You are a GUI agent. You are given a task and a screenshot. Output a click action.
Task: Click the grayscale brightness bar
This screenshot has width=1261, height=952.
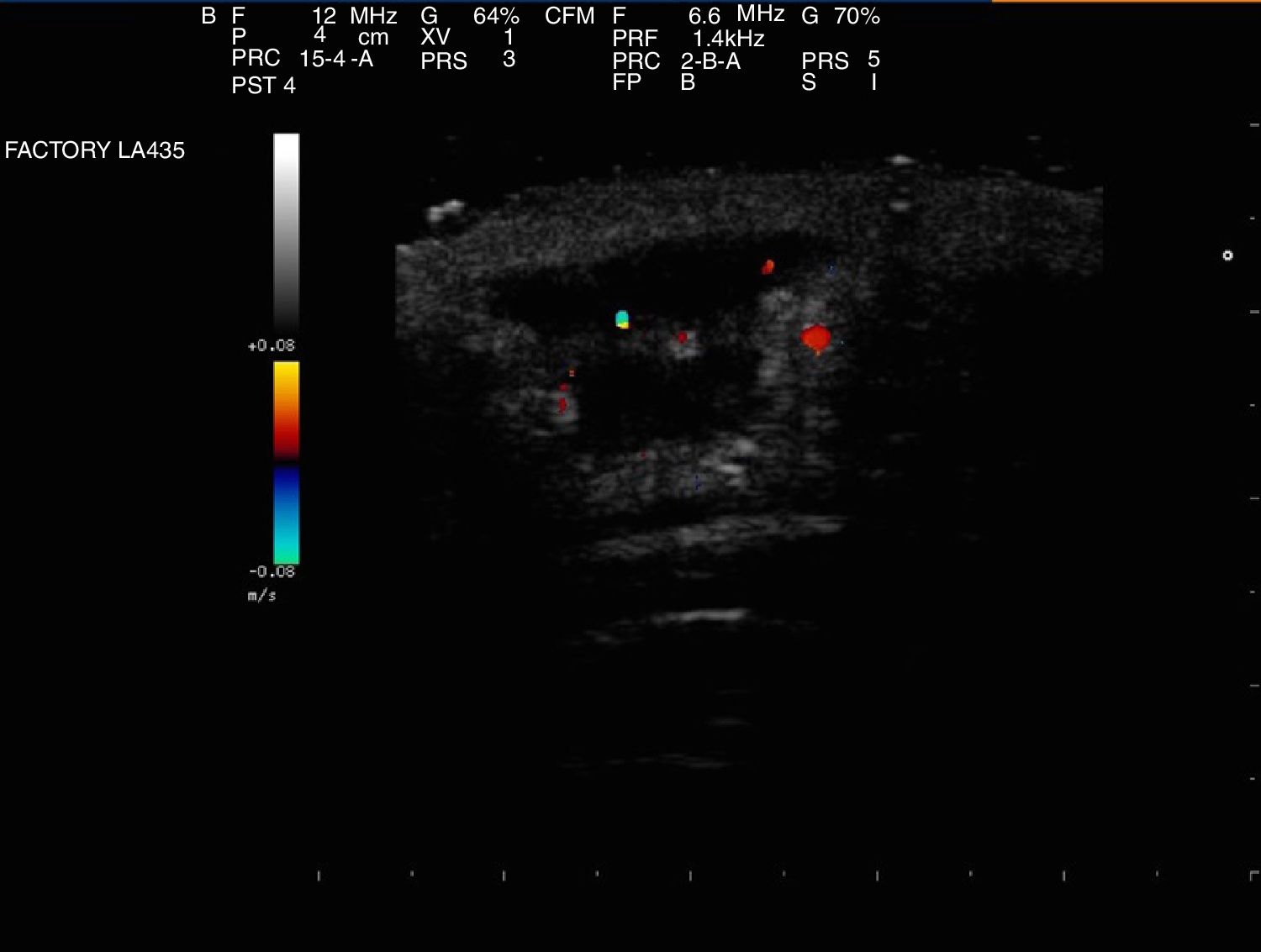point(286,231)
